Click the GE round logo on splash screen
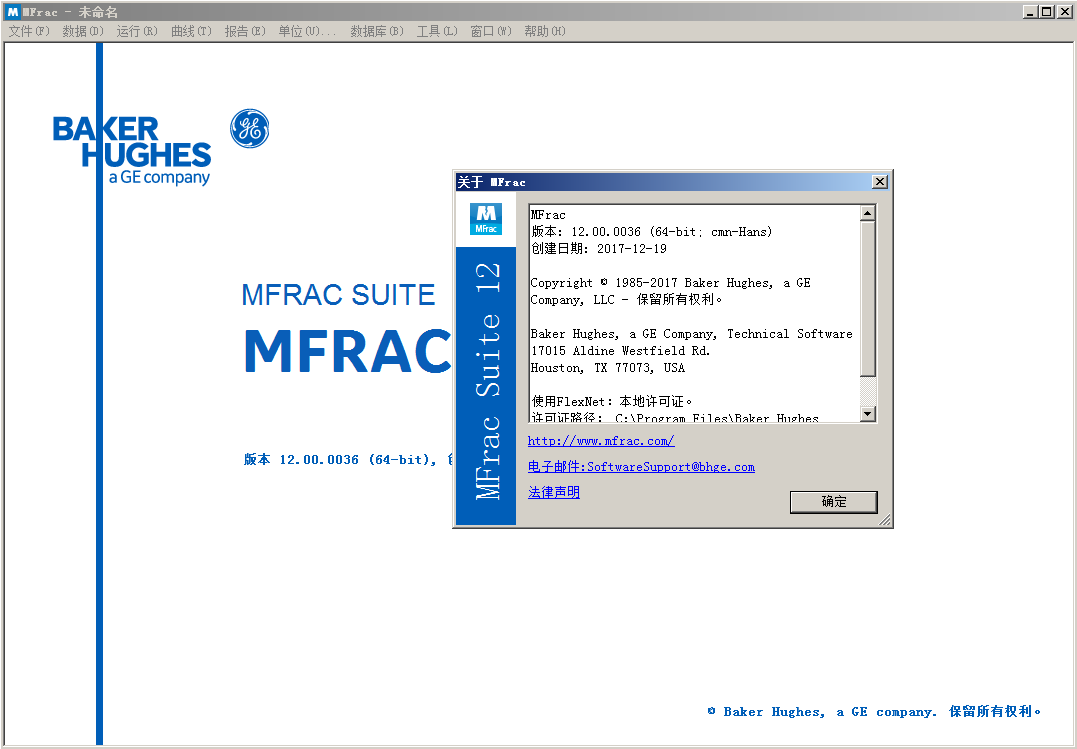Viewport: 1077px width, 749px height. [x=249, y=128]
